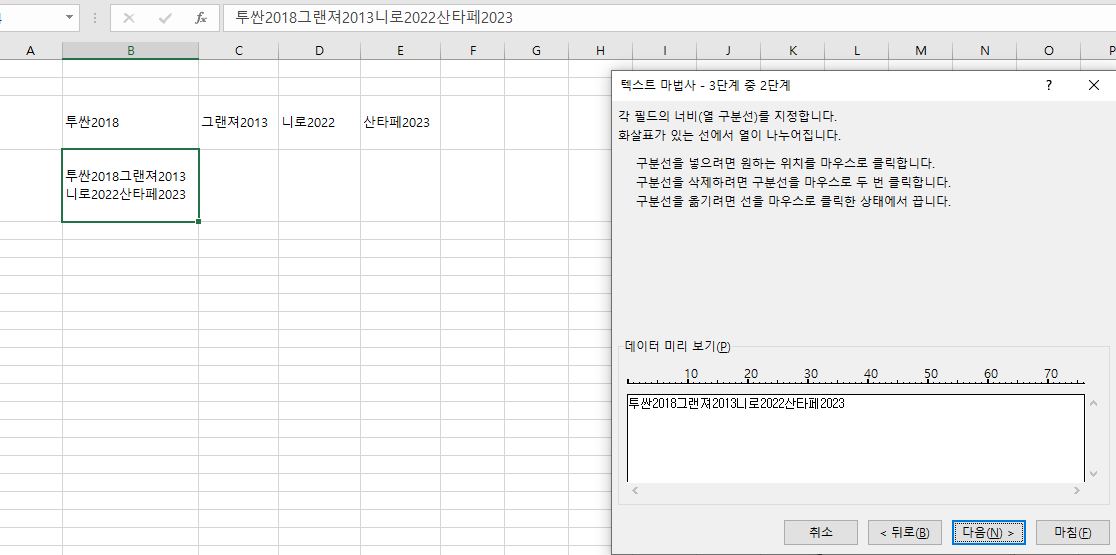The width and height of the screenshot is (1116, 555).
Task: Click ruler position 30 in data preview
Action: 811,374
